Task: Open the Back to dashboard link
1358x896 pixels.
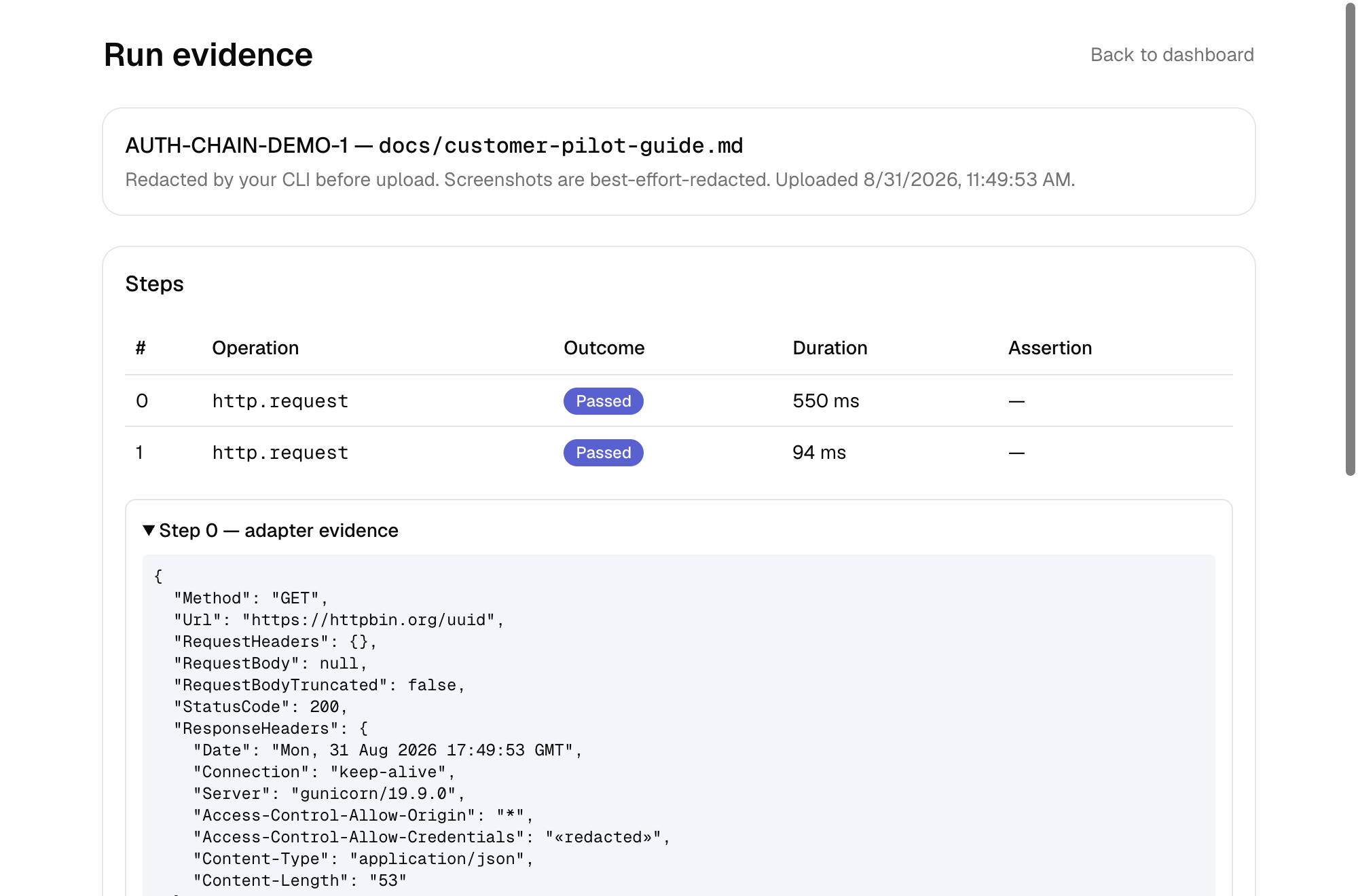Action: tap(1172, 55)
